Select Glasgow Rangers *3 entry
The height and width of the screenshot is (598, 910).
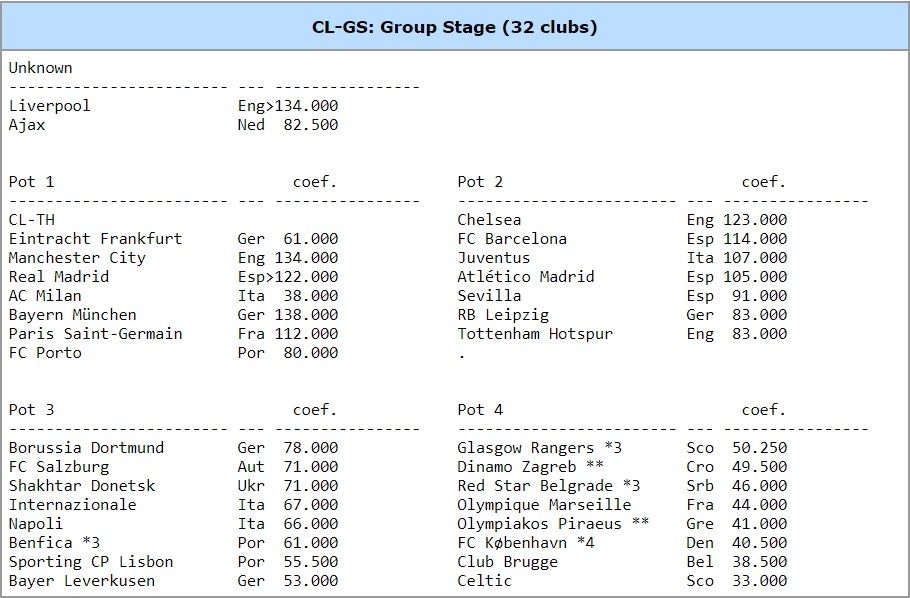point(540,448)
